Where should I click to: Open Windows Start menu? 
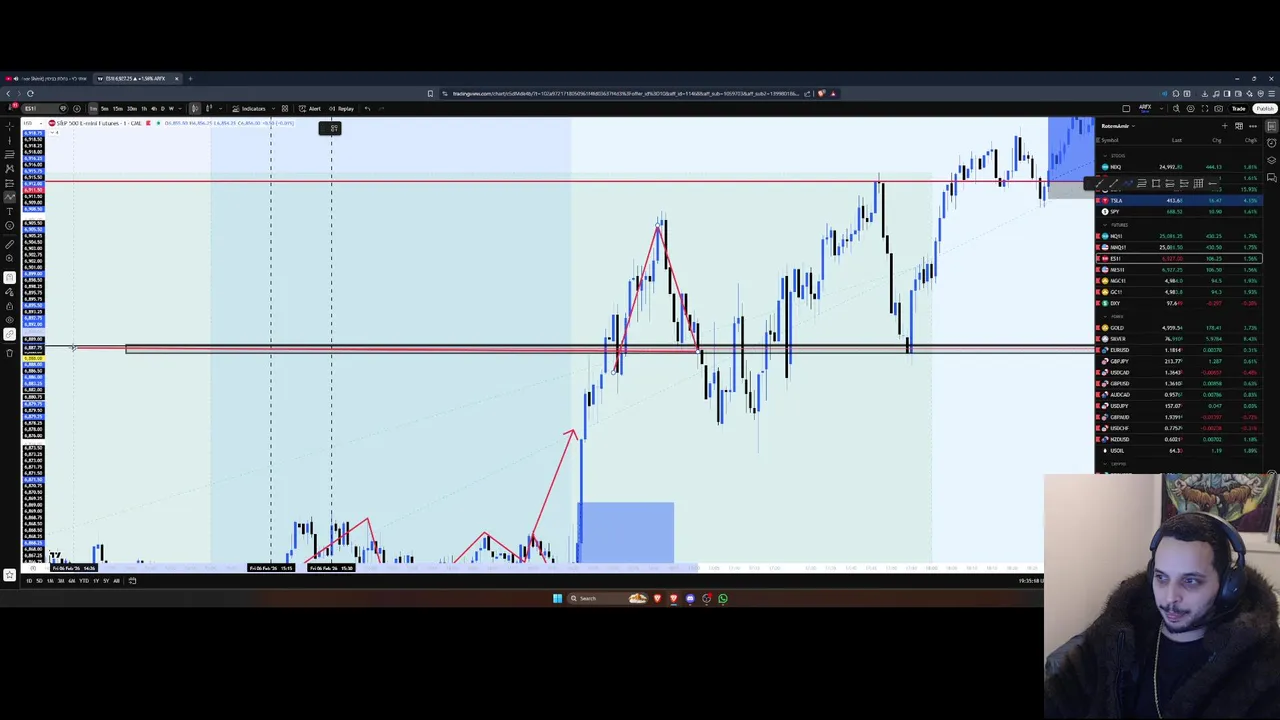(x=557, y=598)
